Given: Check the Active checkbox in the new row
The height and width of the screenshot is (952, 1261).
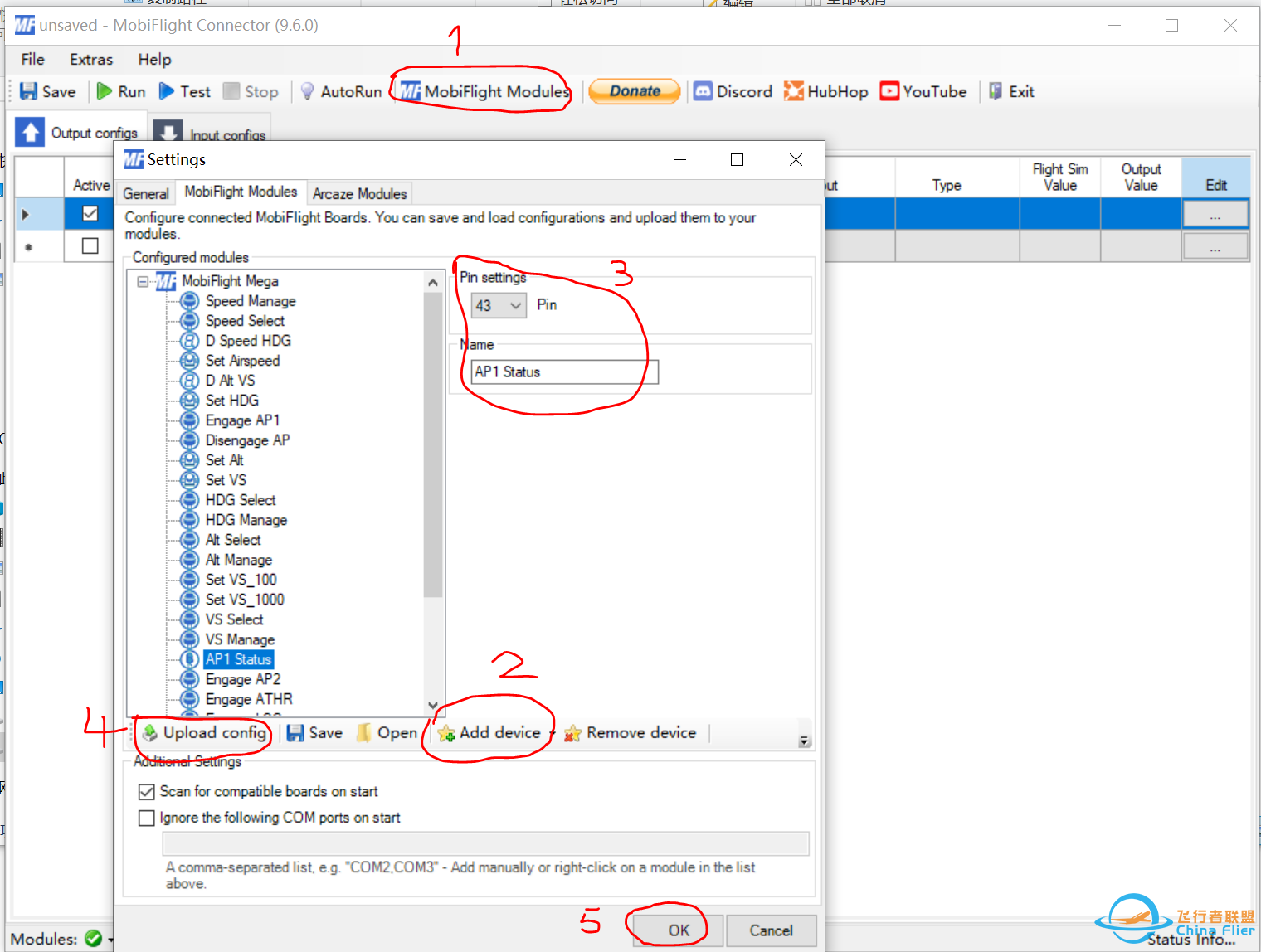Looking at the screenshot, I should coord(90,246).
